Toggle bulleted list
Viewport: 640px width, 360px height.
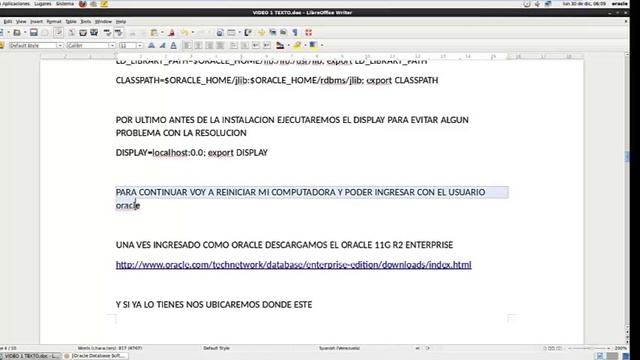pos(244,45)
